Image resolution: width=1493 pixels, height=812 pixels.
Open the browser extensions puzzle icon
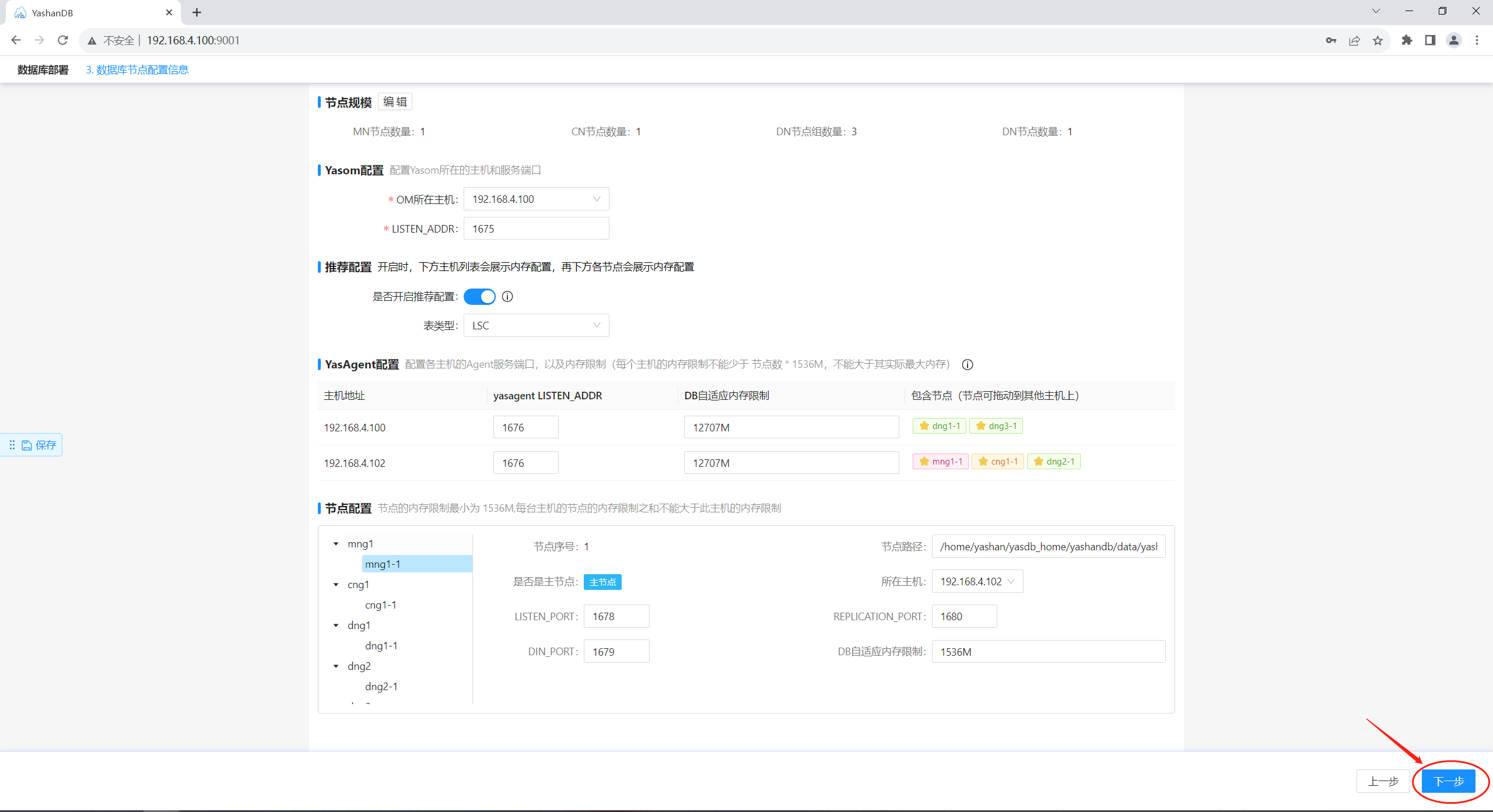click(x=1407, y=40)
